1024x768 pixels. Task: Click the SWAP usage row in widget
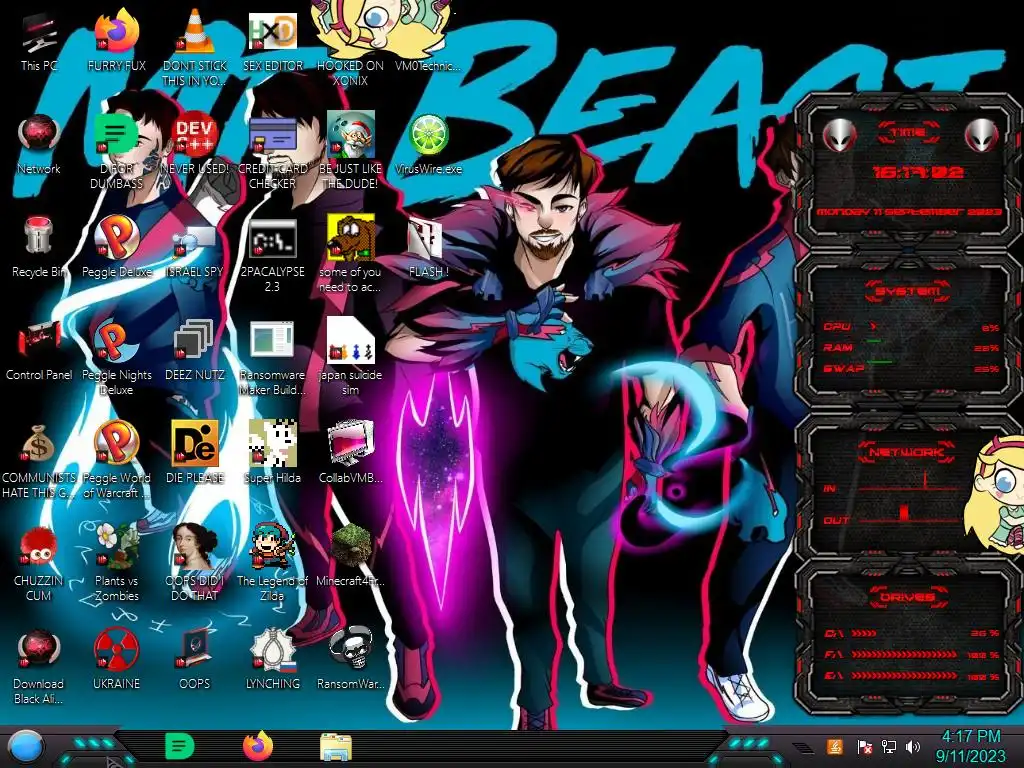coord(911,369)
